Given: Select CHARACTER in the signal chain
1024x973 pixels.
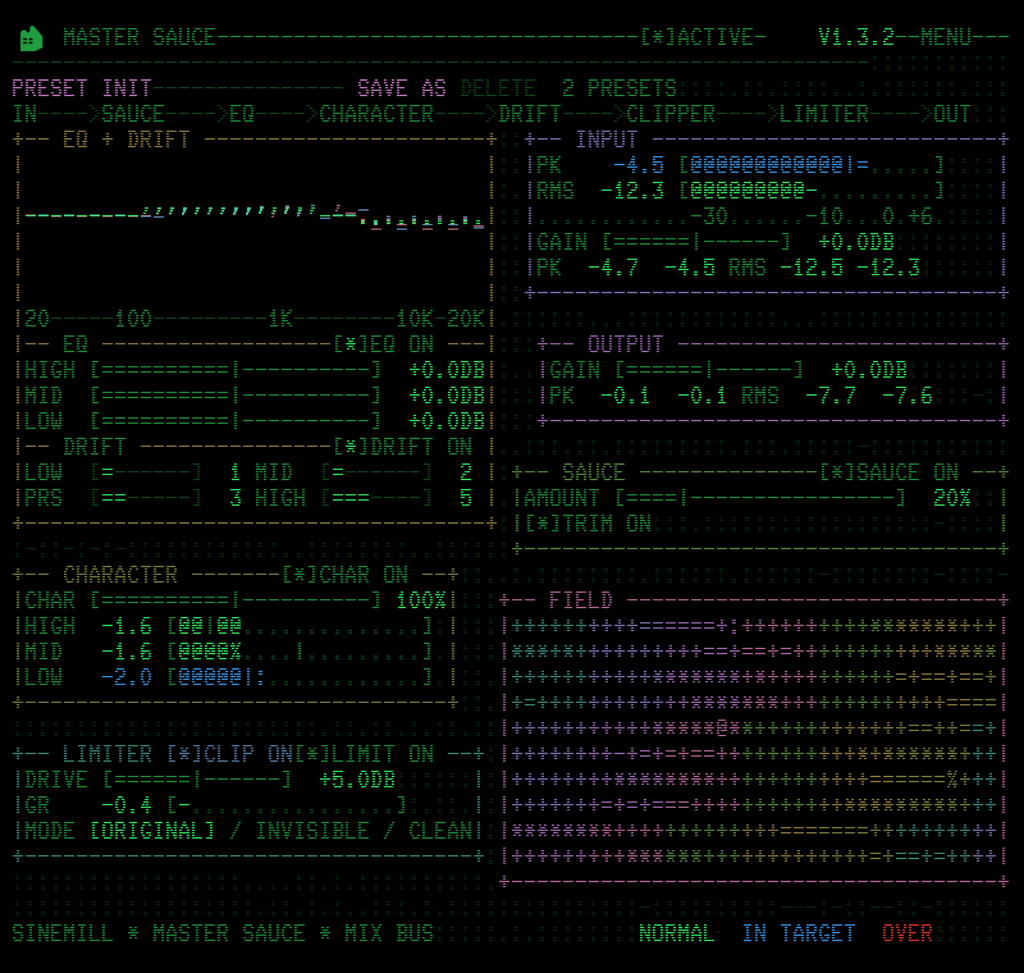Looking at the screenshot, I should coord(376,114).
